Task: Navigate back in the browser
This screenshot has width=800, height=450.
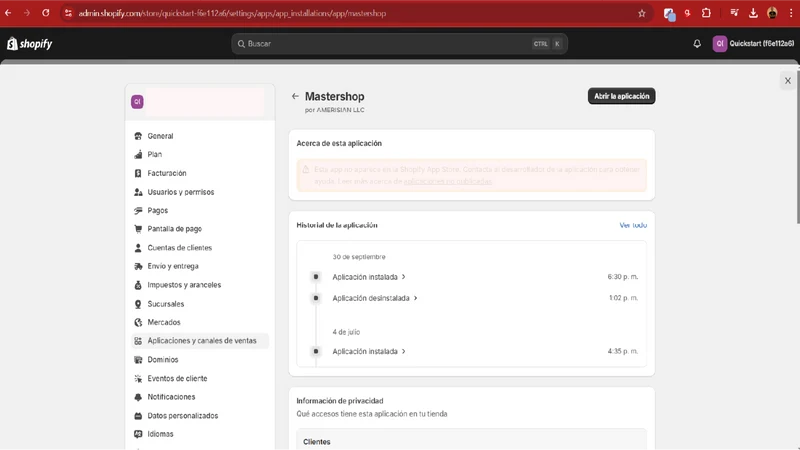Action: click(x=8, y=13)
